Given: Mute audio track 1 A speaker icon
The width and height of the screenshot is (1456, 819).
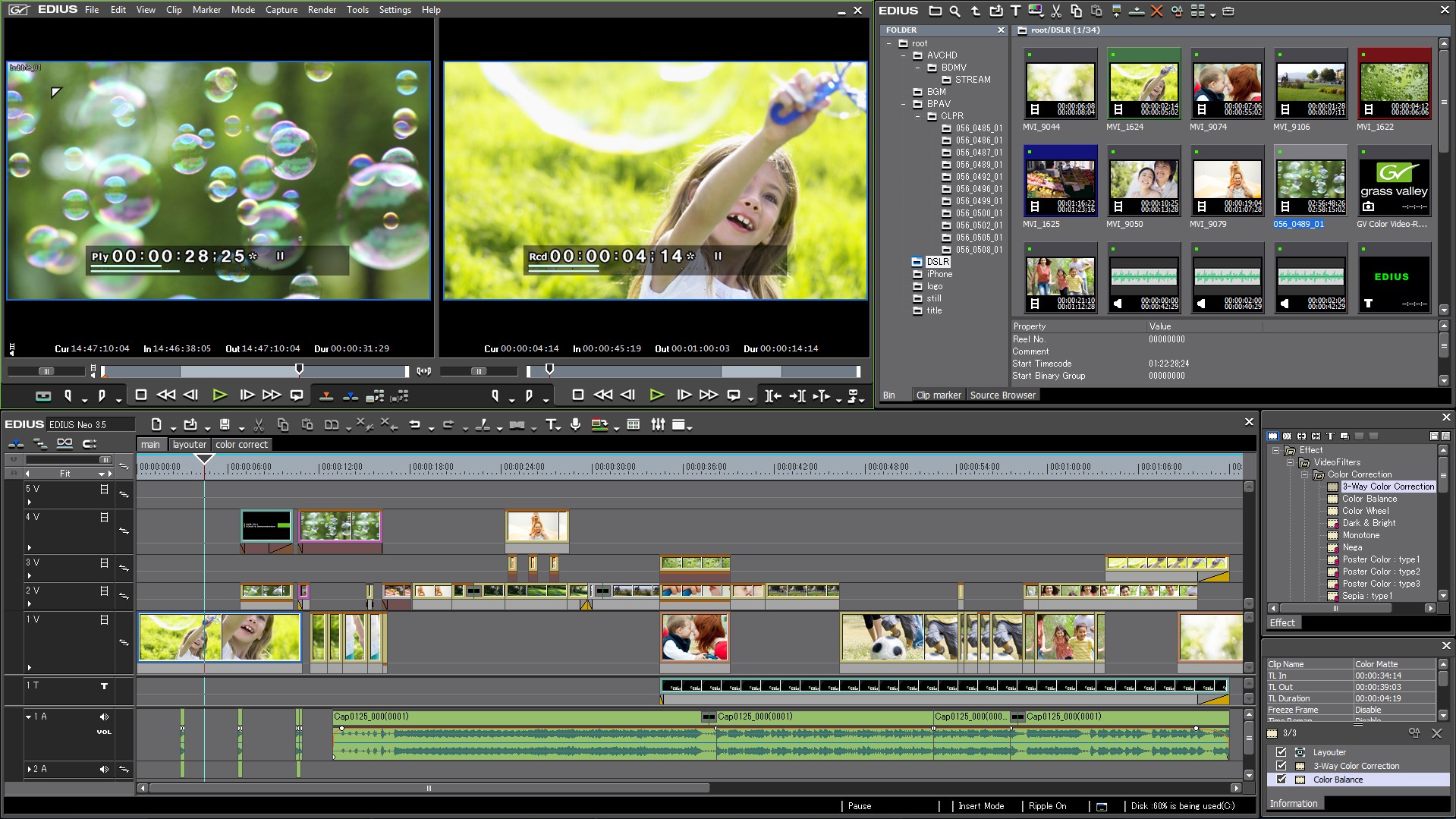Looking at the screenshot, I should 104,717.
